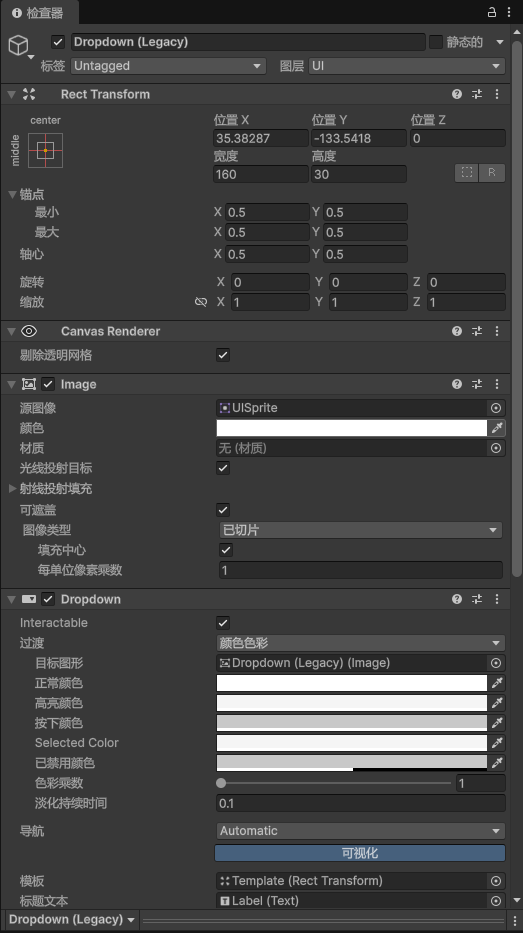Click the 可视化 button
This screenshot has height=933, width=523.
click(360, 853)
